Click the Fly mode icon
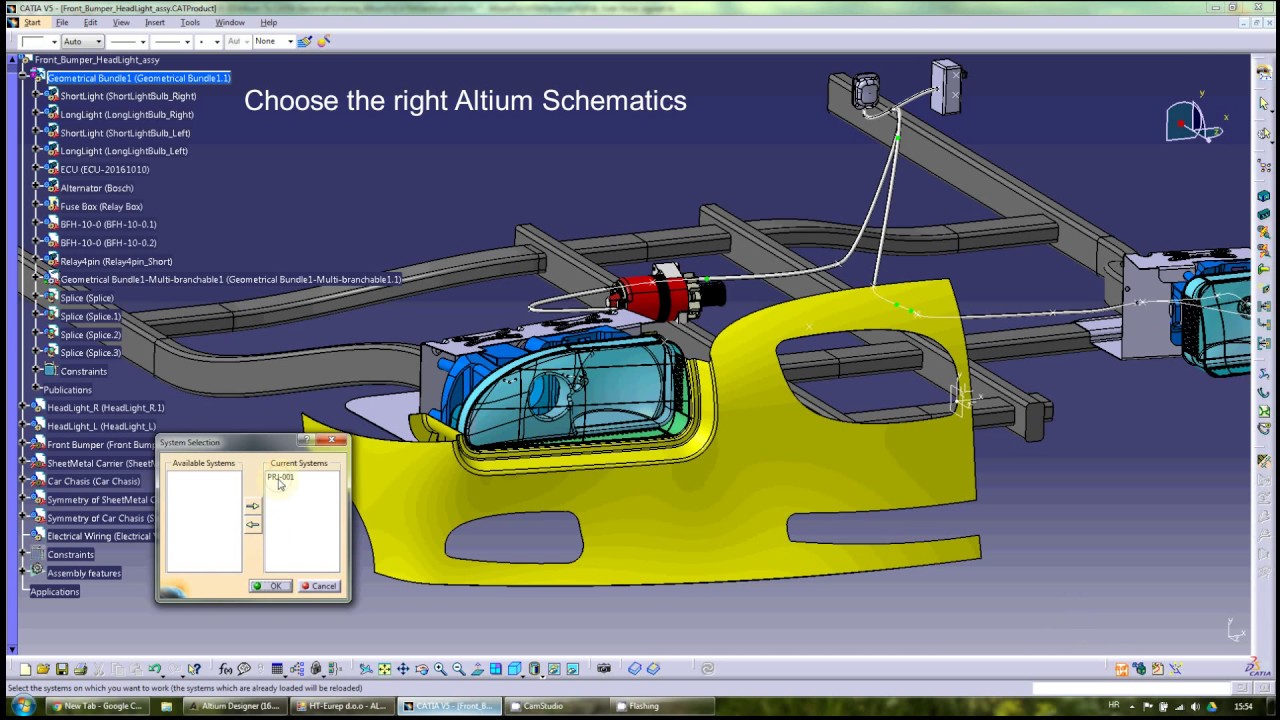The height and width of the screenshot is (720, 1280). click(366, 669)
